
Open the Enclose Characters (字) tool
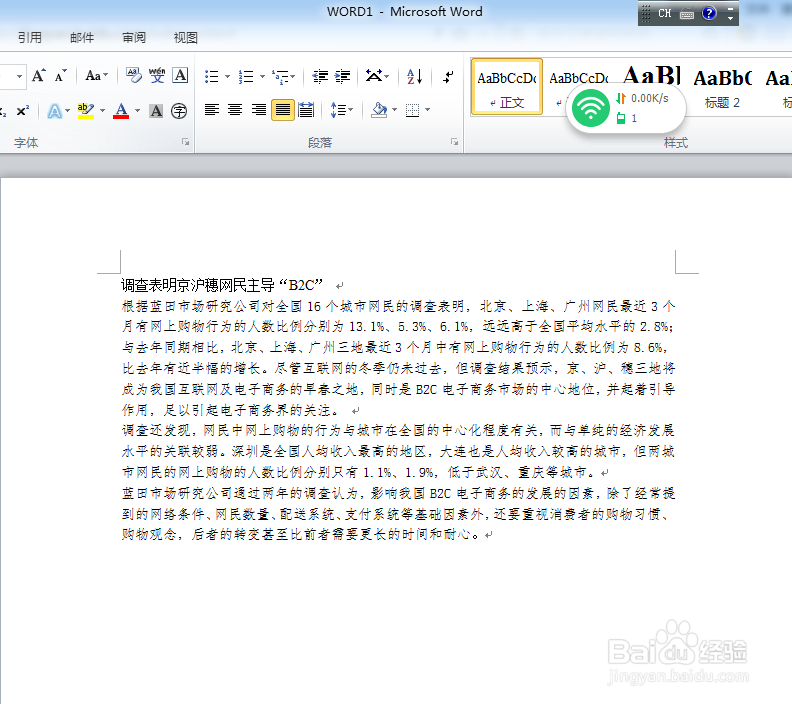[179, 111]
